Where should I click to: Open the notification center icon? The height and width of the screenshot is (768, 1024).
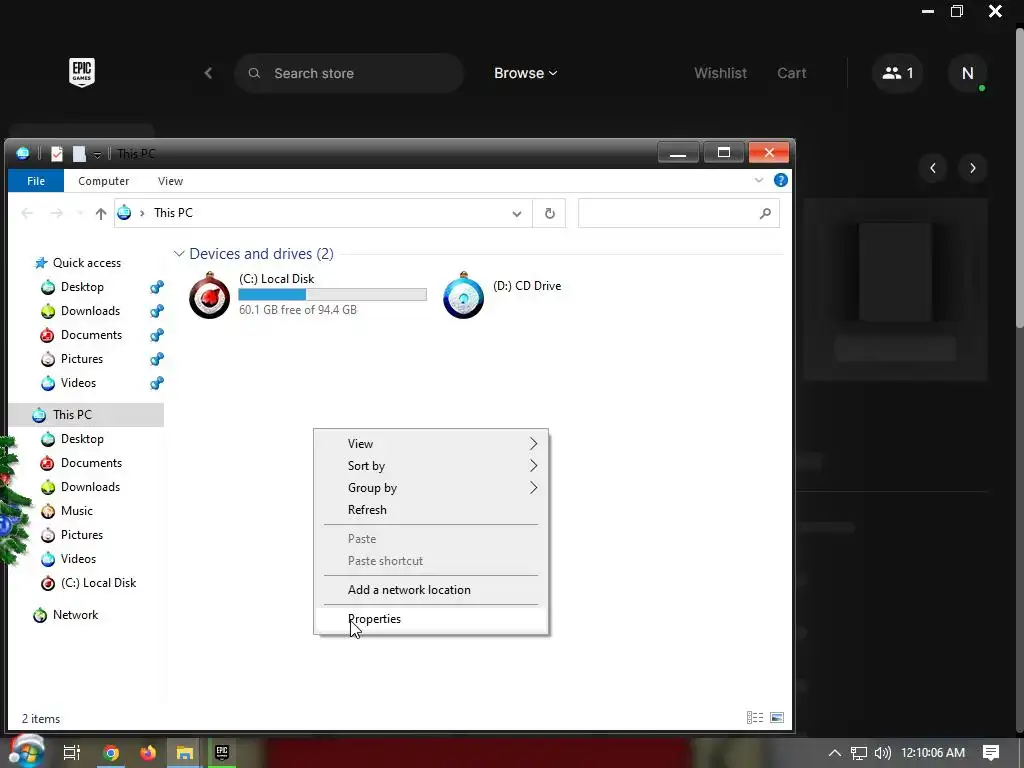[x=991, y=753]
